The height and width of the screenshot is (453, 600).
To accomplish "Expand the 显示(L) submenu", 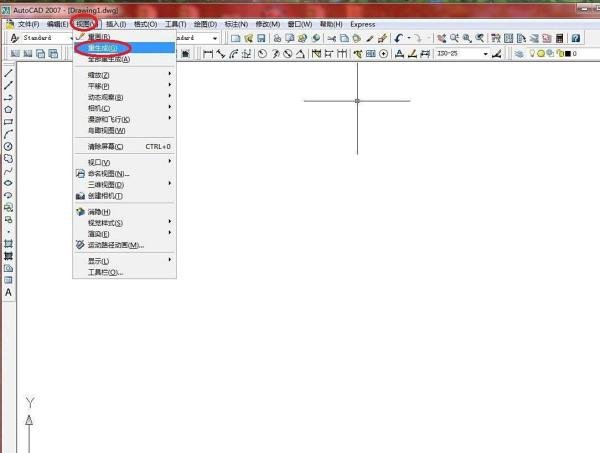I will tap(124, 261).
